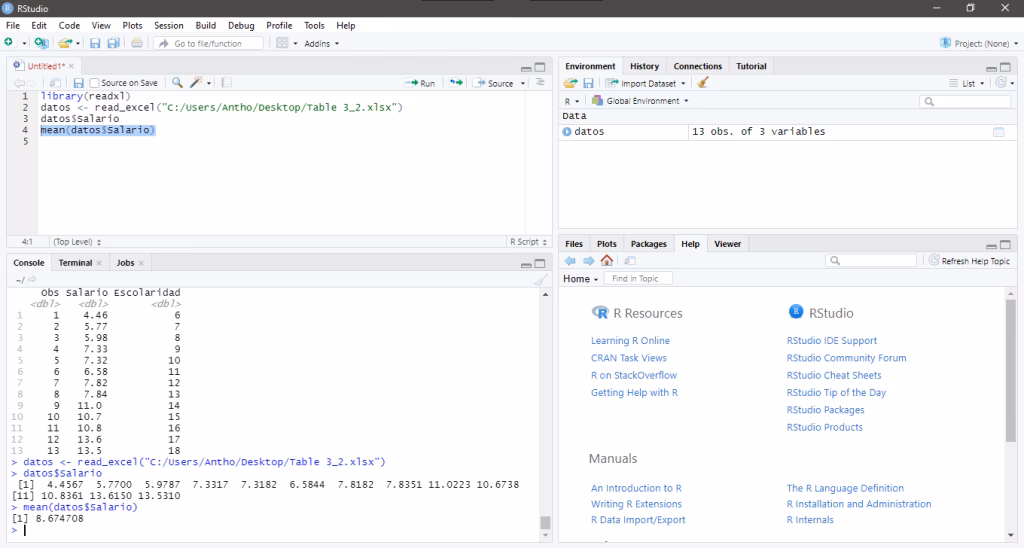Screen dimensions: 1024x548
Task: Save current document from main toolbar
Action: 95,43
